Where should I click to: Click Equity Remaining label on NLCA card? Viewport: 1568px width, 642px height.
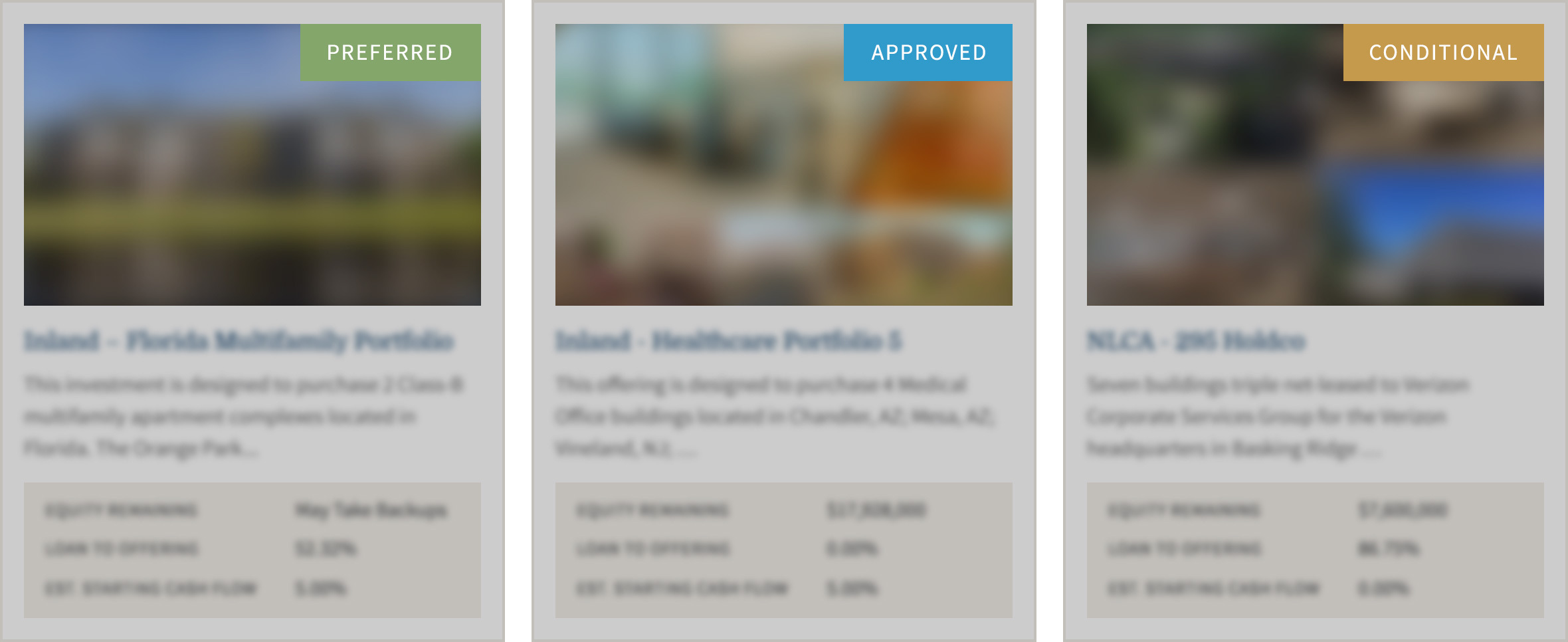coord(1184,510)
